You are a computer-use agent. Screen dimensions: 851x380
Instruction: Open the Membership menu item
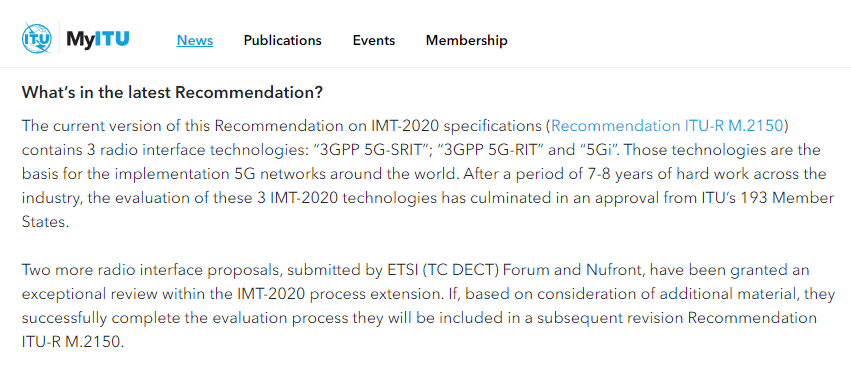point(467,40)
